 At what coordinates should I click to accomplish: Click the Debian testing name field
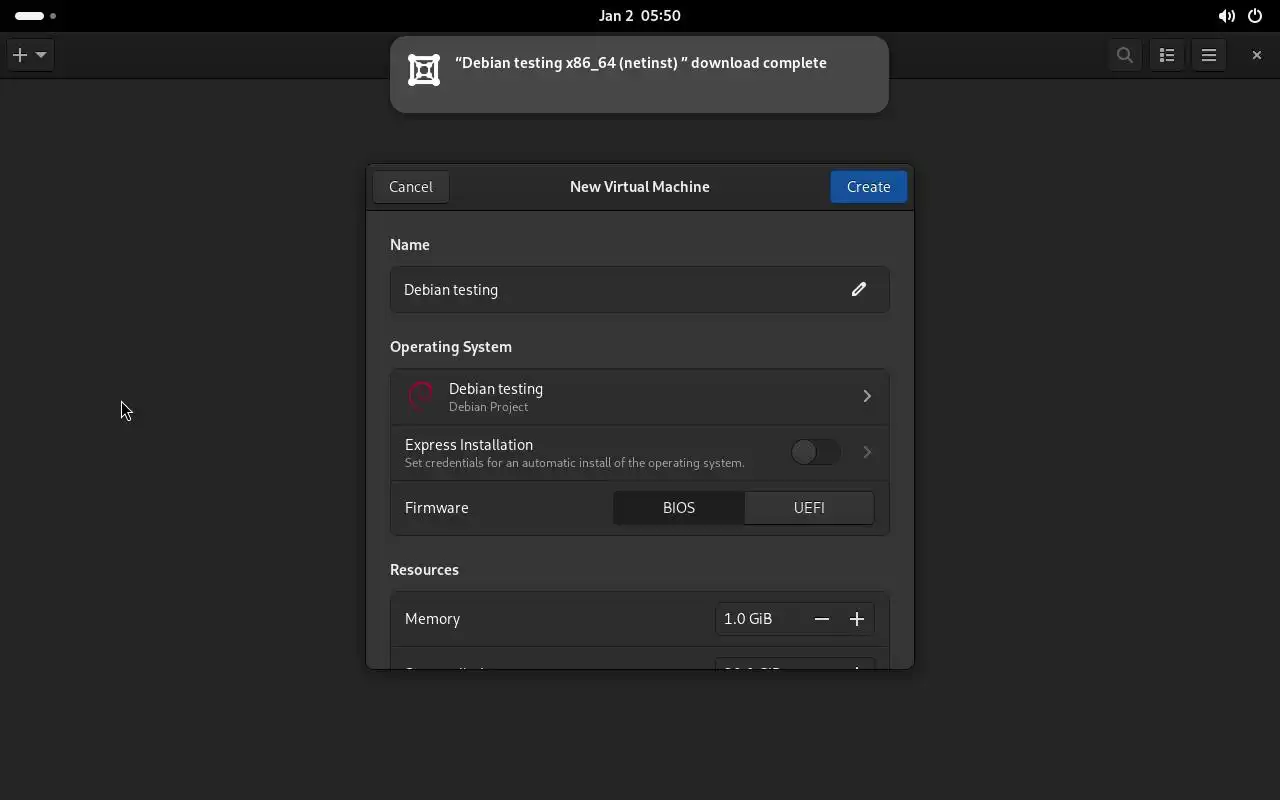(x=640, y=289)
